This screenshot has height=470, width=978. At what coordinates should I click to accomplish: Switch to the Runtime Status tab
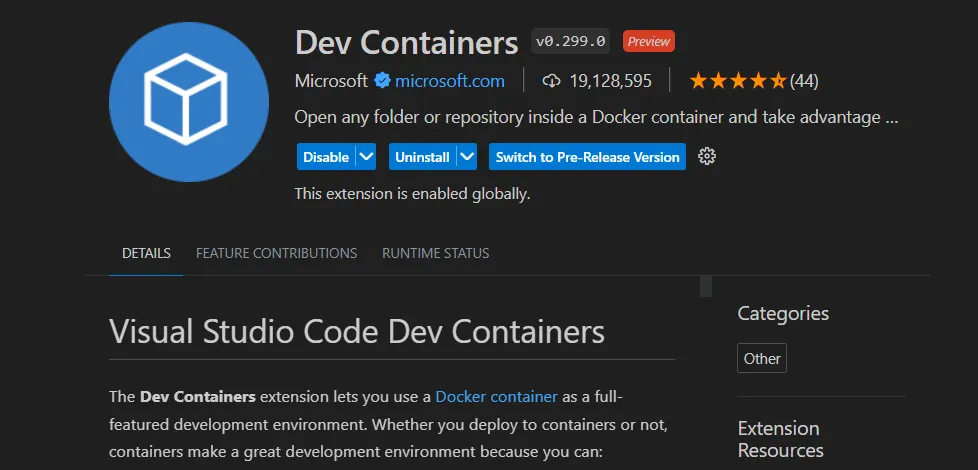tap(435, 253)
